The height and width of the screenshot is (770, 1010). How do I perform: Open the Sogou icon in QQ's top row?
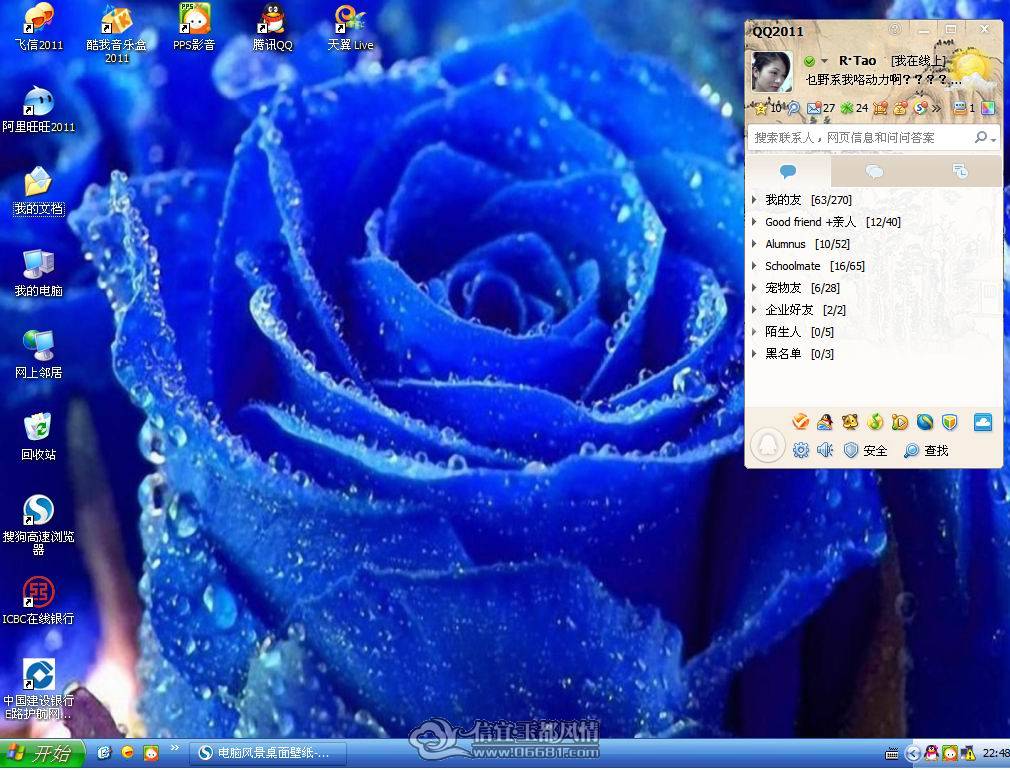(920, 108)
